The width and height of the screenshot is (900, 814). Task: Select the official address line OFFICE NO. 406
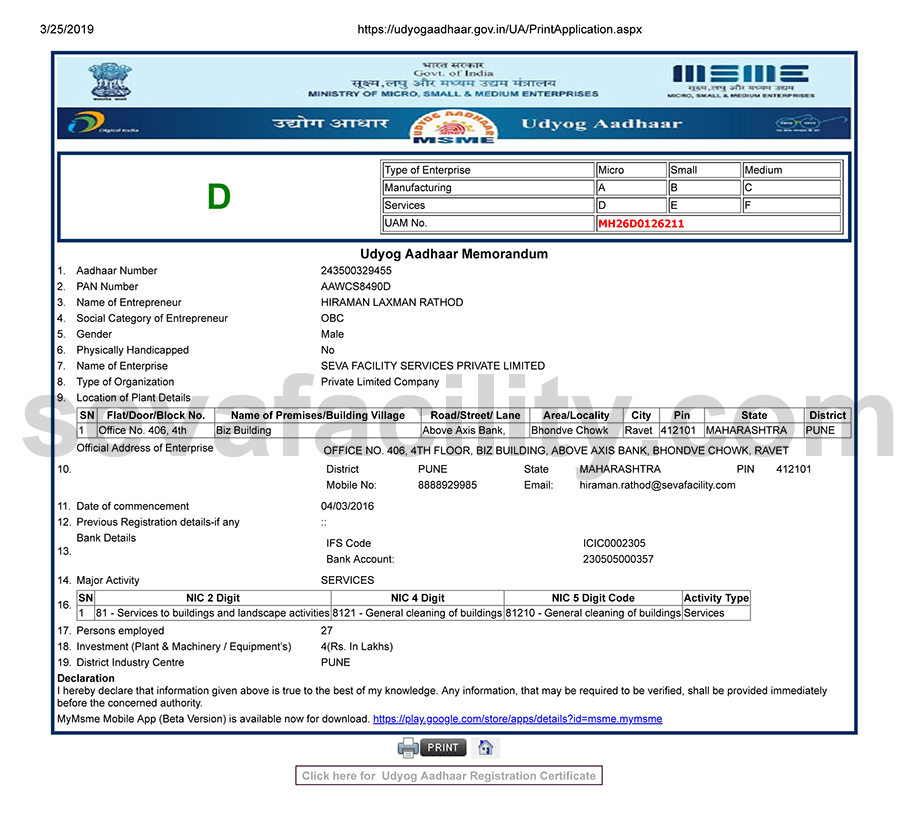tap(556, 451)
